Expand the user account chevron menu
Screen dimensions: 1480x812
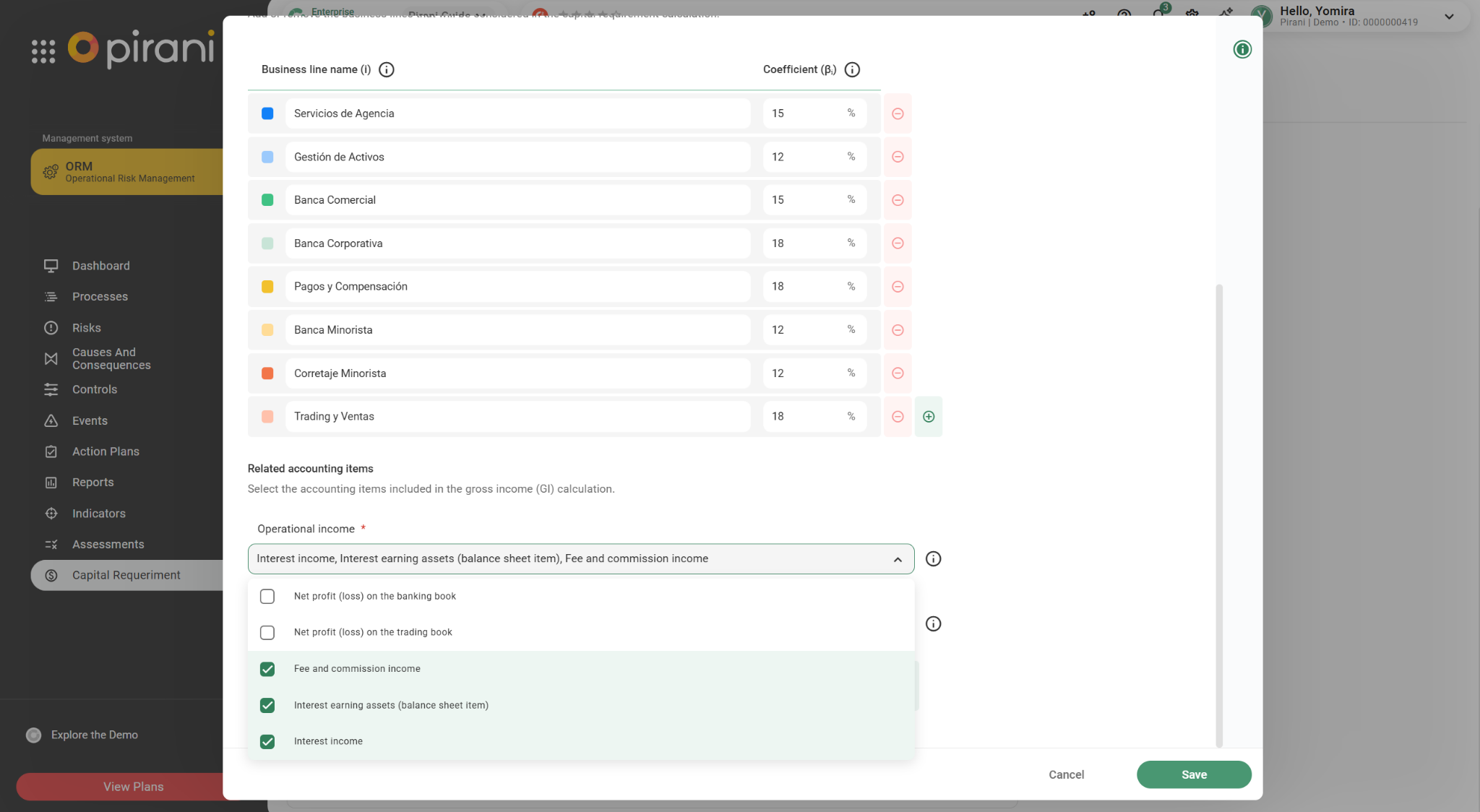1449,17
